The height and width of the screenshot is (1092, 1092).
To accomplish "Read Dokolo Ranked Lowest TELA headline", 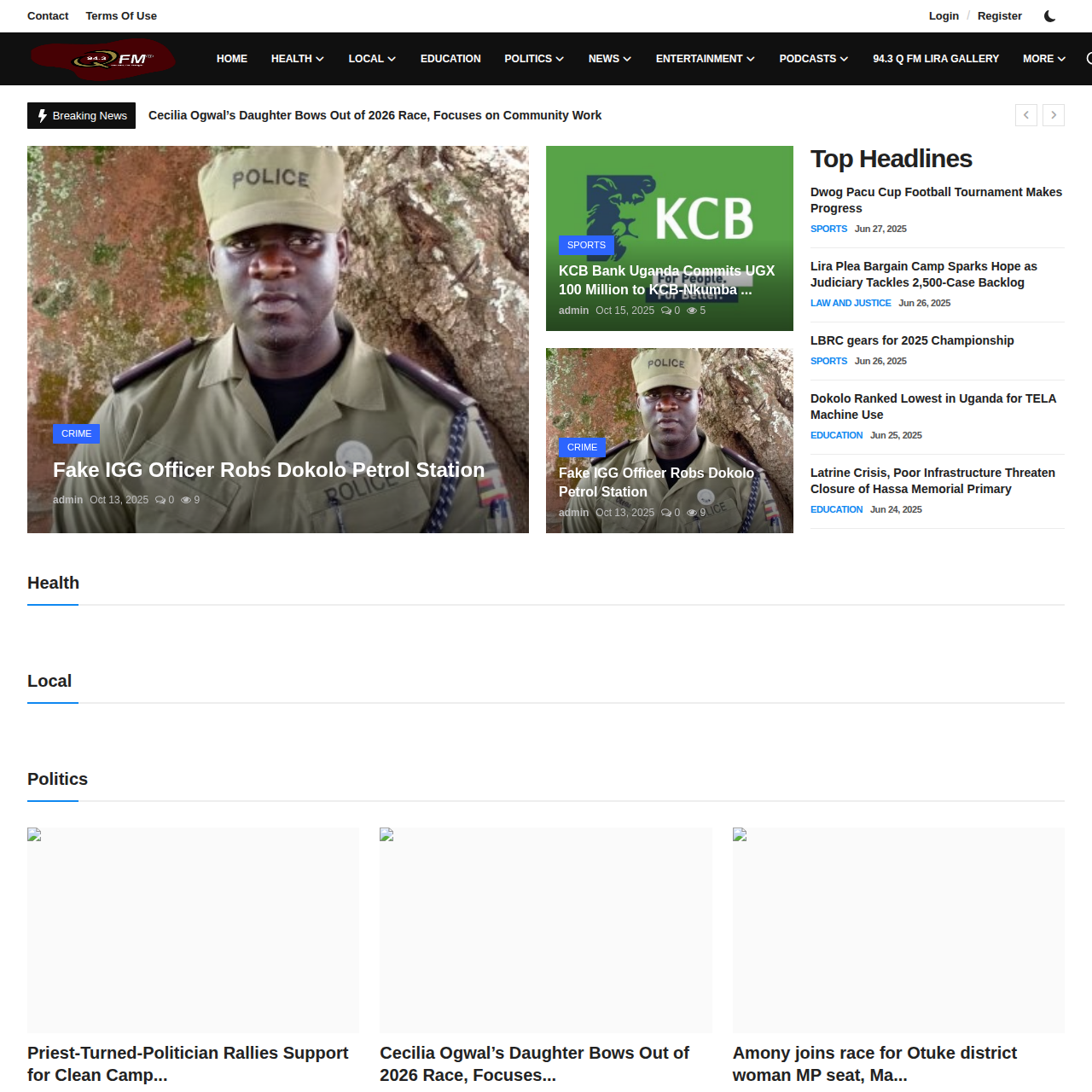I will click(932, 406).
